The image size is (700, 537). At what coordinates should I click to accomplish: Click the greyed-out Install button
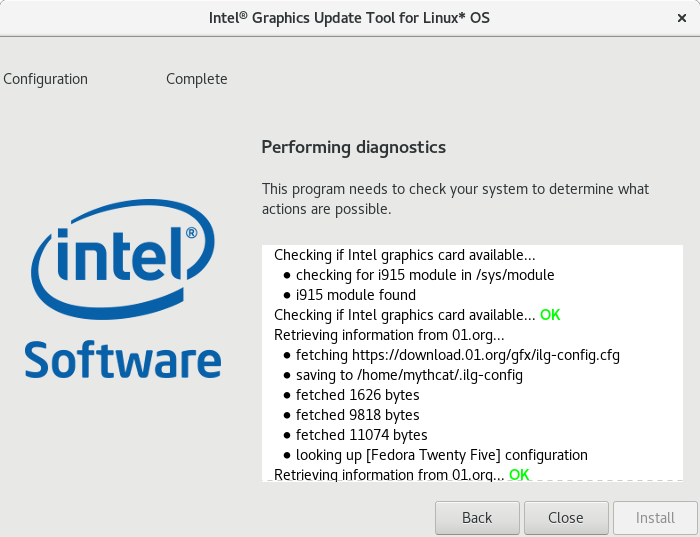click(x=655, y=518)
